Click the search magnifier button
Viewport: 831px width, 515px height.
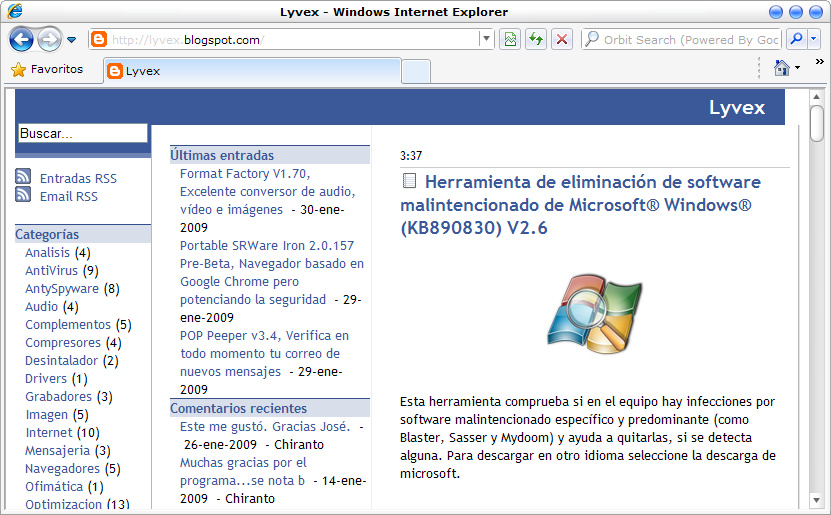tap(796, 40)
